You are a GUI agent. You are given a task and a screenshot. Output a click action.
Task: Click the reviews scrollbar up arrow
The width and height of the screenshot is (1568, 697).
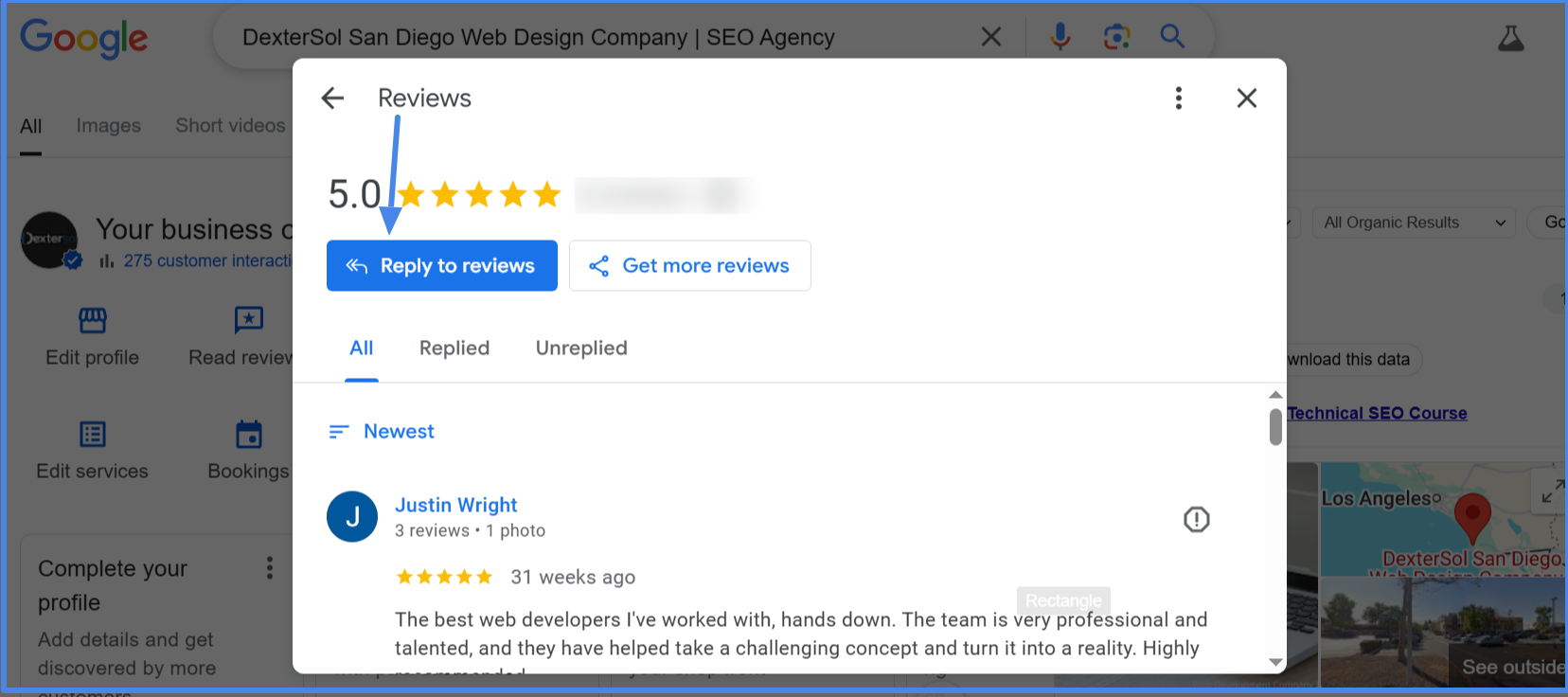coord(1275,395)
